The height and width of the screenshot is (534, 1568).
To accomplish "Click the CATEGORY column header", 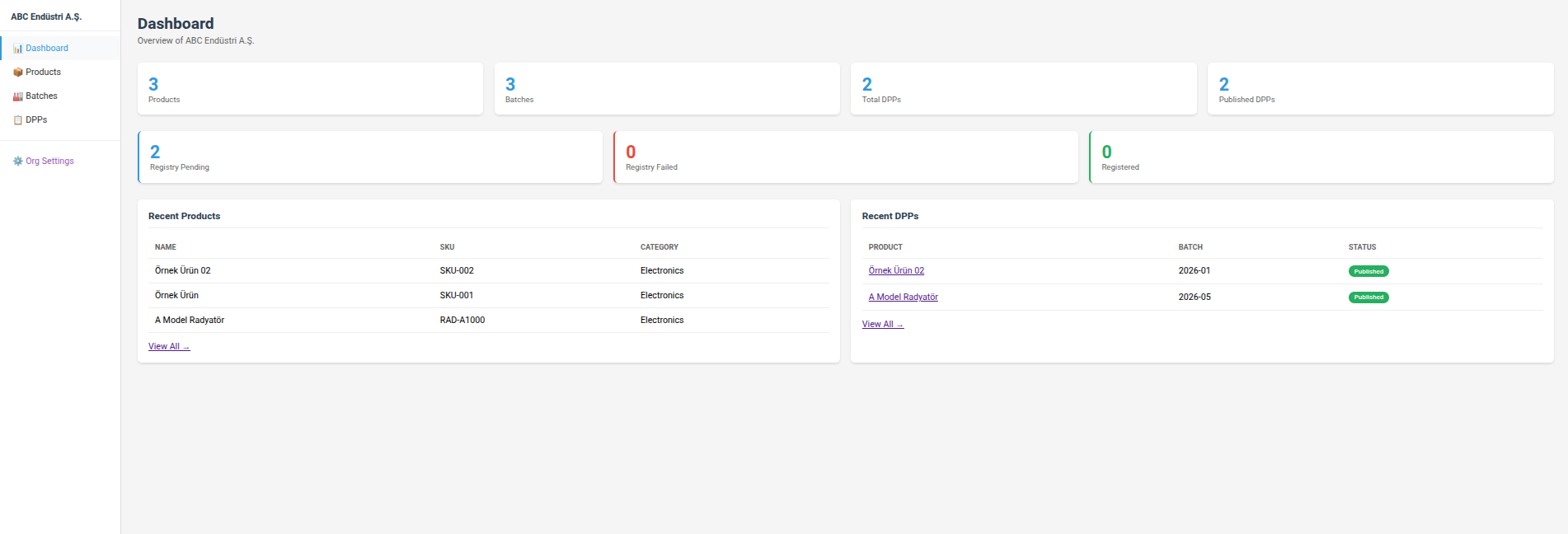I will coord(660,247).
